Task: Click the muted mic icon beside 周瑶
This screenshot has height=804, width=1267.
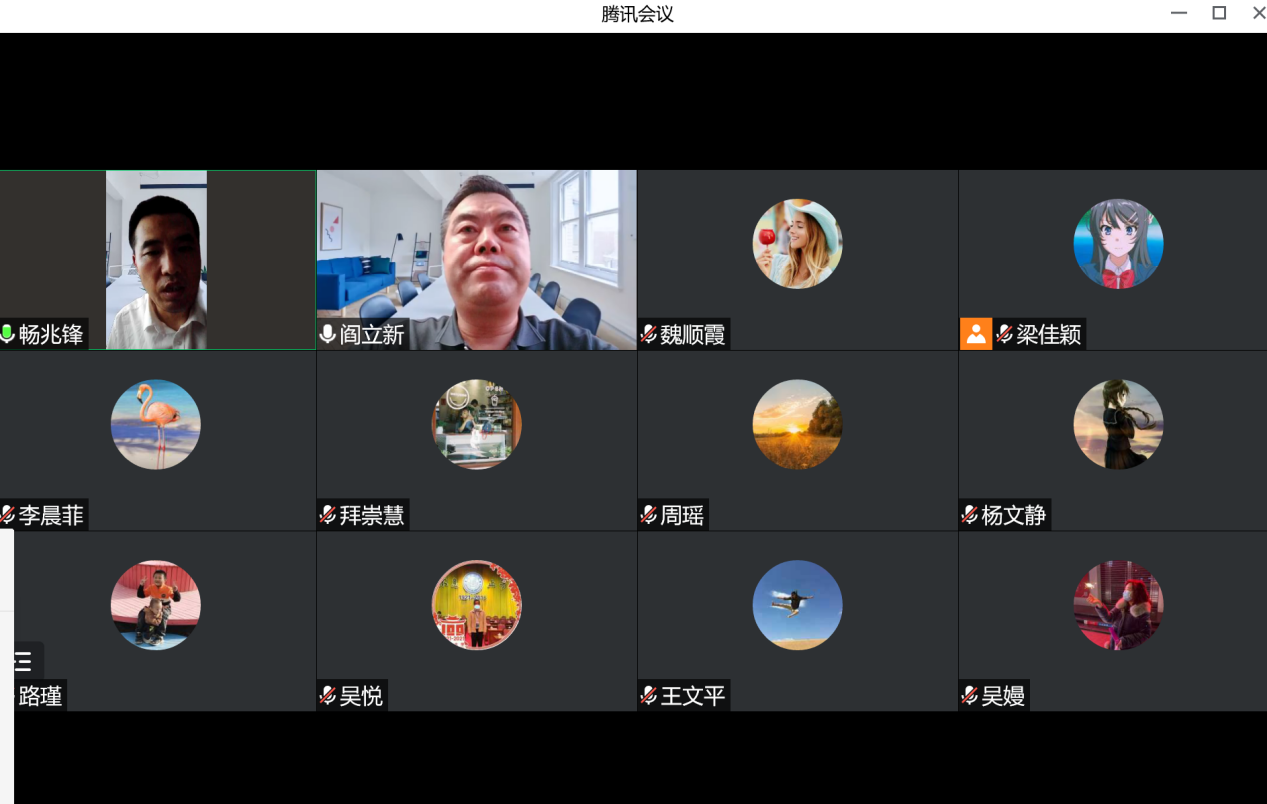Action: tap(649, 515)
